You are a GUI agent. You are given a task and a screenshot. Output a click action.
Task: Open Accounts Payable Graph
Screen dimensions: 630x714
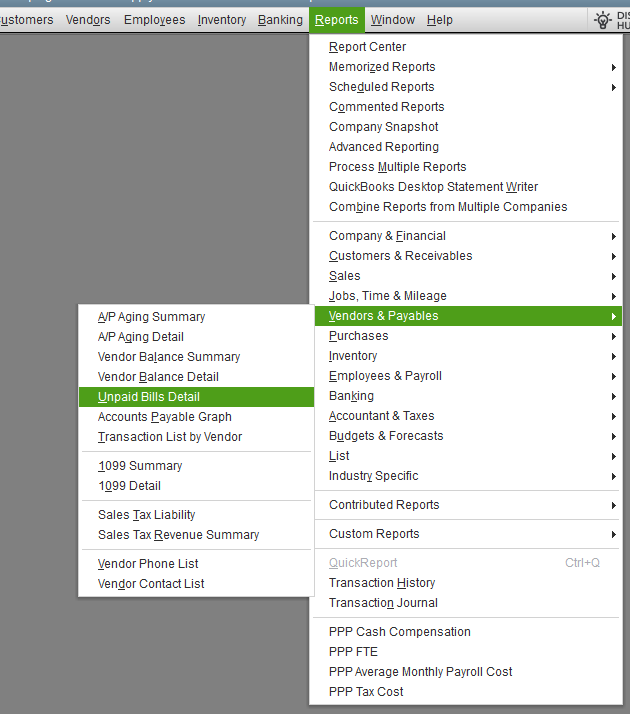(x=196, y=417)
